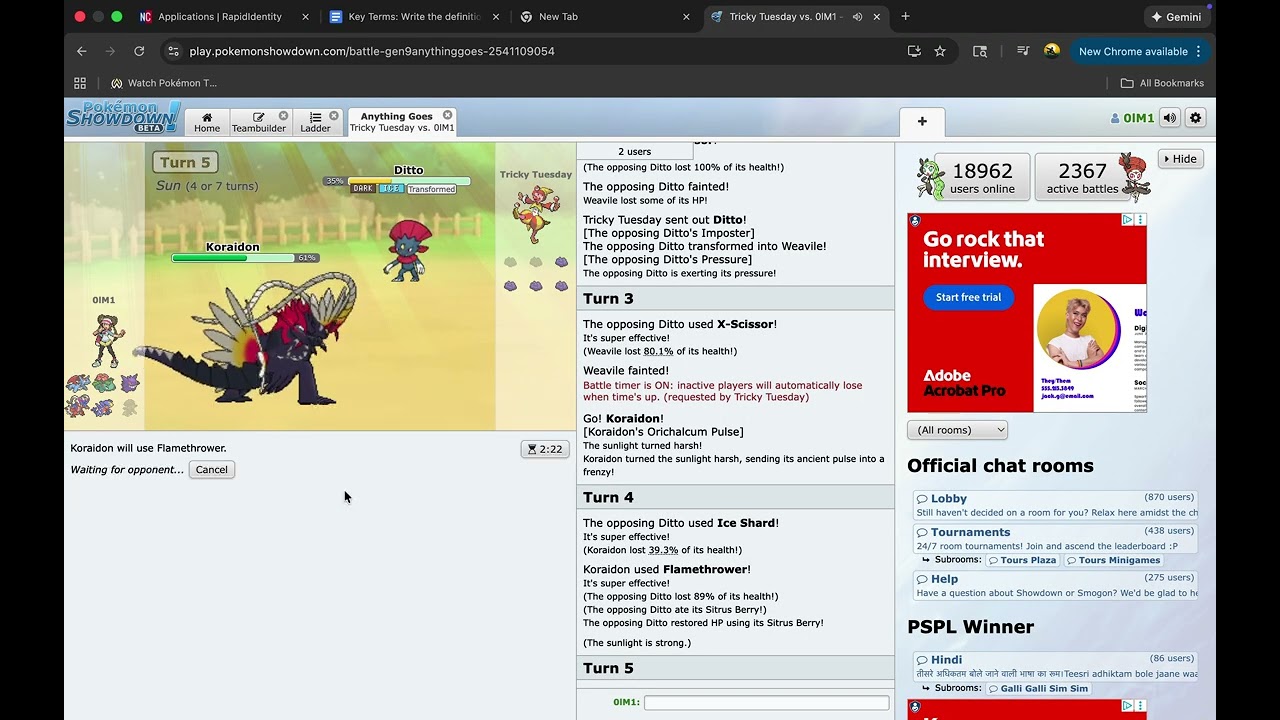Image resolution: width=1280 pixels, height=720 pixels.
Task: Click Ditto's HP bar
Action: (408, 181)
